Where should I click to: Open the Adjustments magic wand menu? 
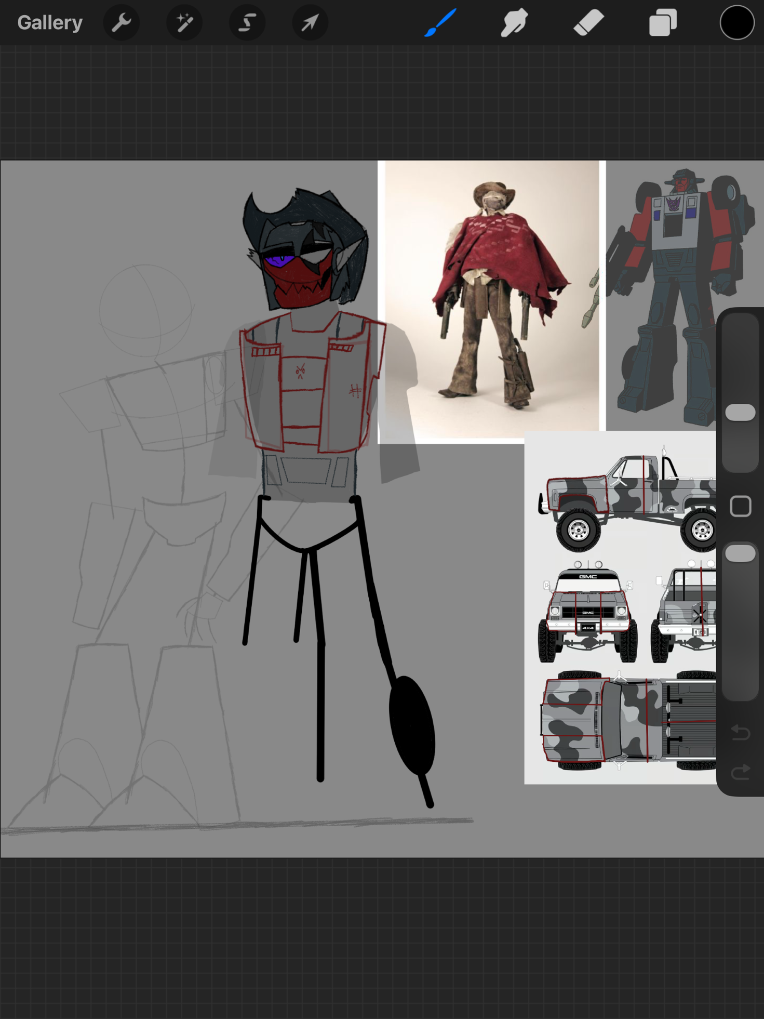[185, 23]
